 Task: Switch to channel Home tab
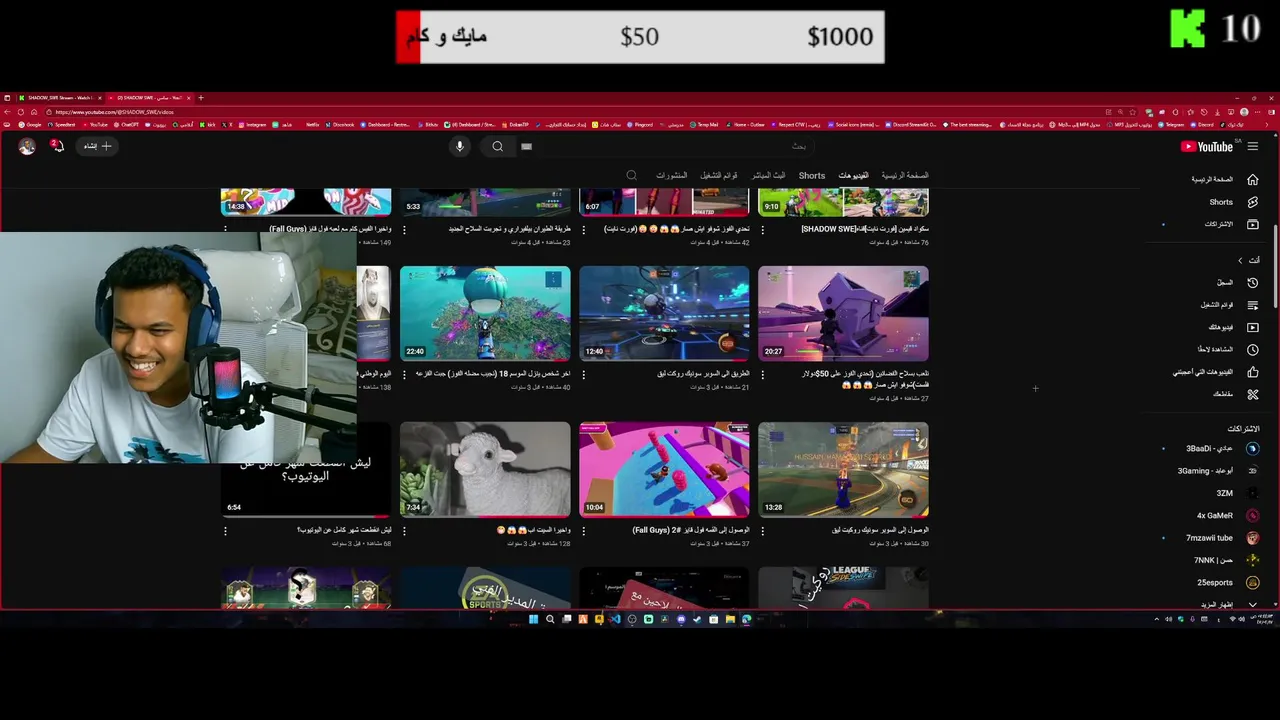[x=905, y=175]
